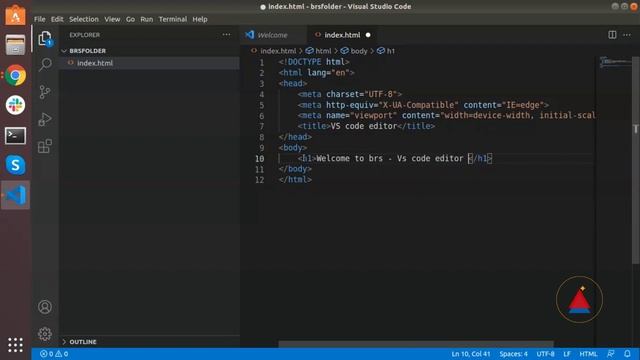Switch to the Welcome tab
Image resolution: width=640 pixels, height=360 pixels.
coord(272,35)
